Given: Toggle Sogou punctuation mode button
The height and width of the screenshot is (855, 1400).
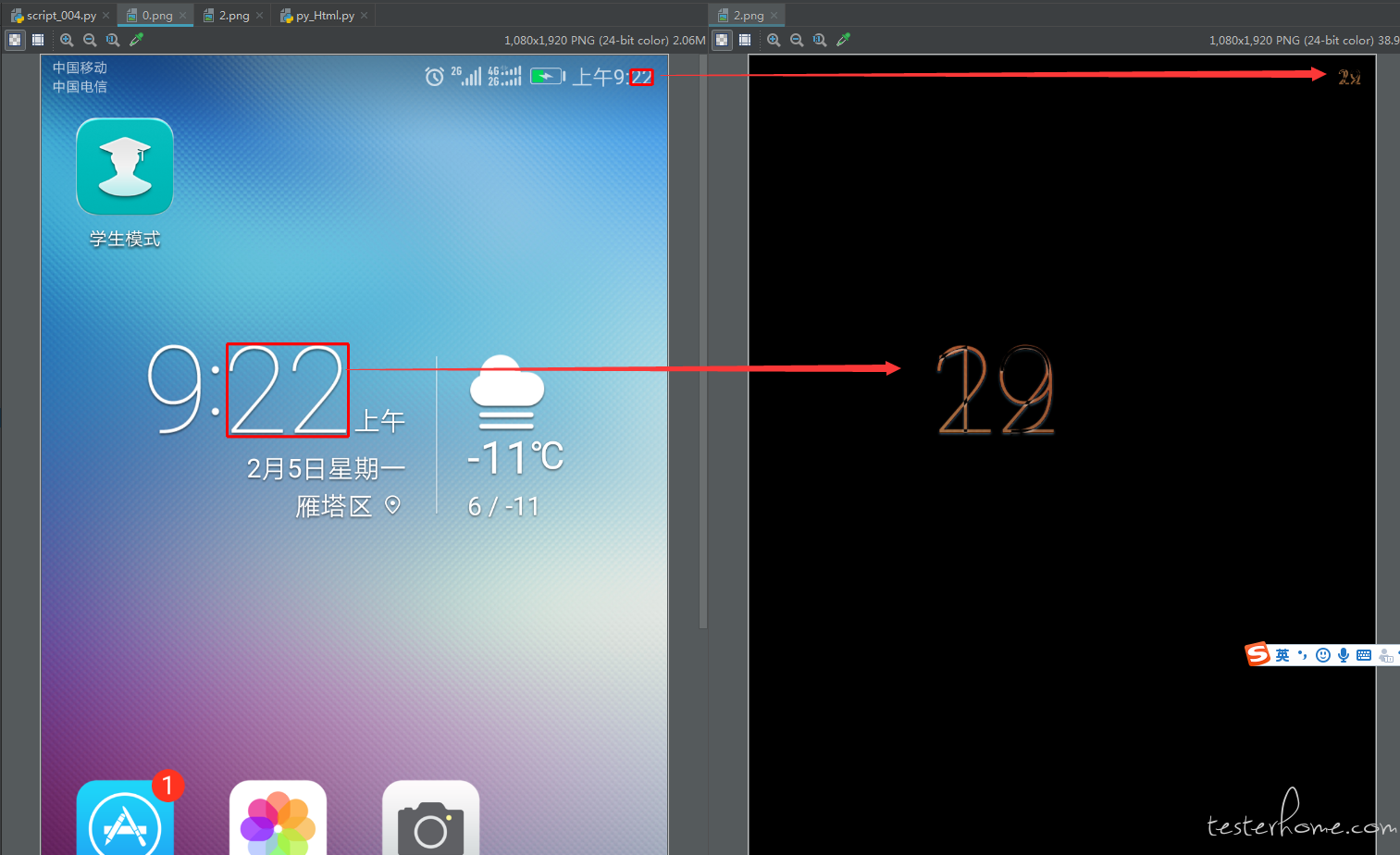Looking at the screenshot, I should point(1303,655).
